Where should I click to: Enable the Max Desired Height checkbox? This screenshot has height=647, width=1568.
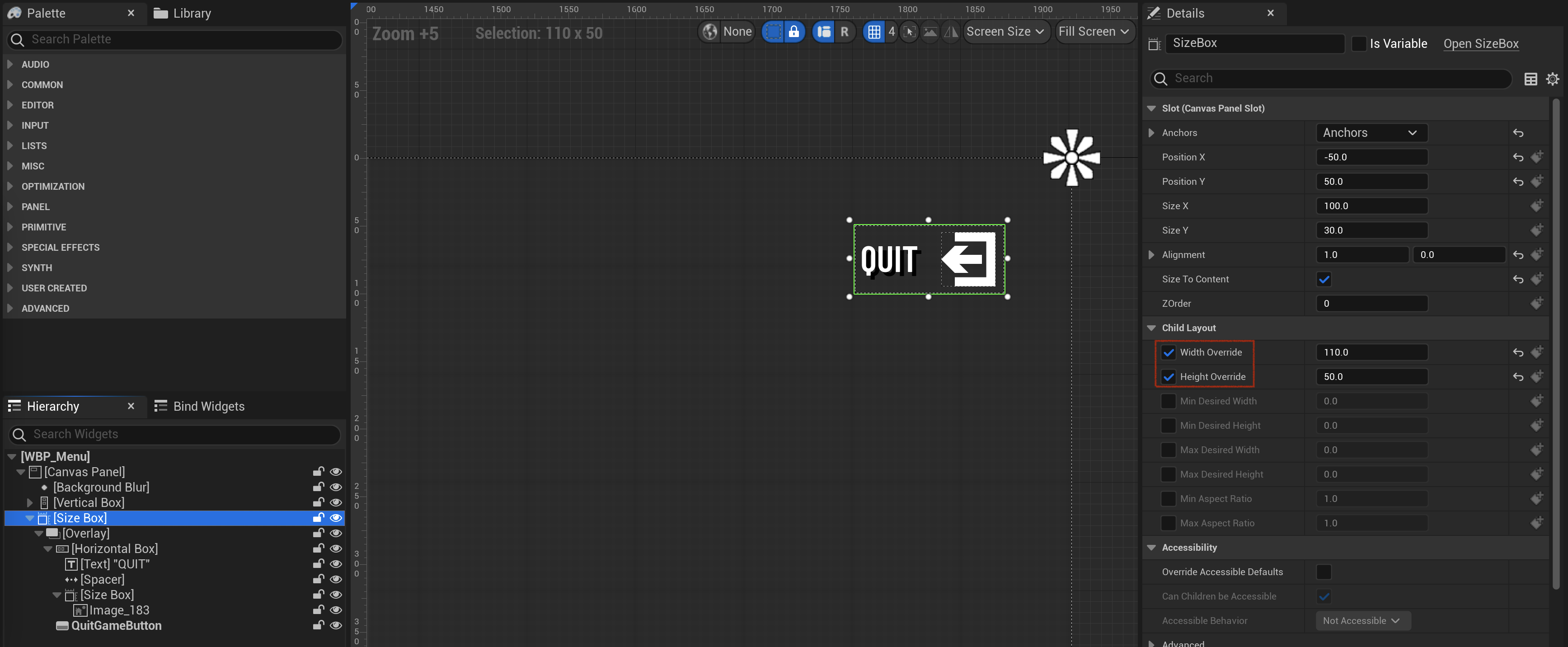click(1168, 474)
